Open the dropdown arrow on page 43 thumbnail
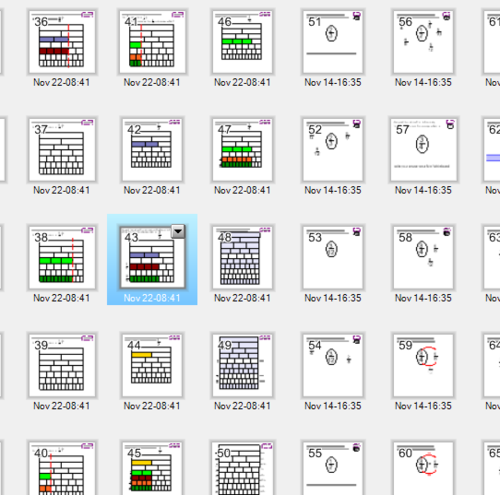Viewport: 500px width, 495px height. tap(178, 232)
